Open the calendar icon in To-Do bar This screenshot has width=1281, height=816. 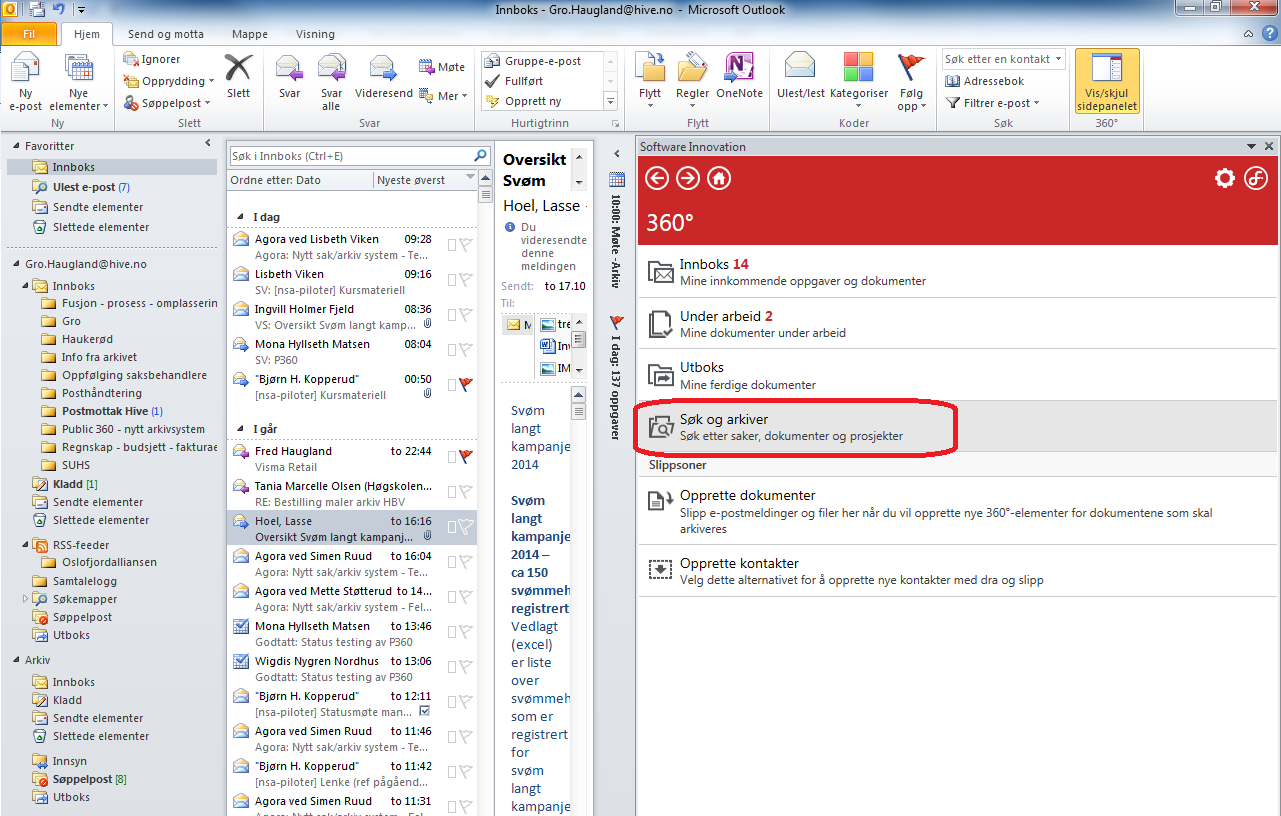tap(617, 179)
